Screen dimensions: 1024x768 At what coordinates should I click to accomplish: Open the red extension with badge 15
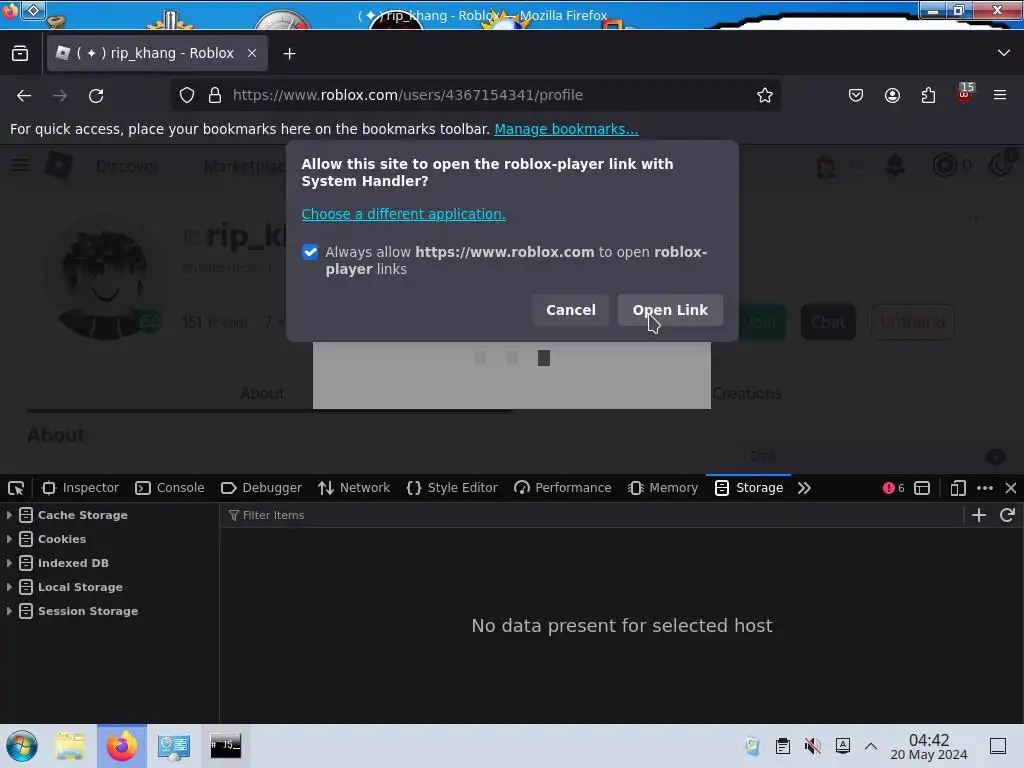click(x=965, y=93)
